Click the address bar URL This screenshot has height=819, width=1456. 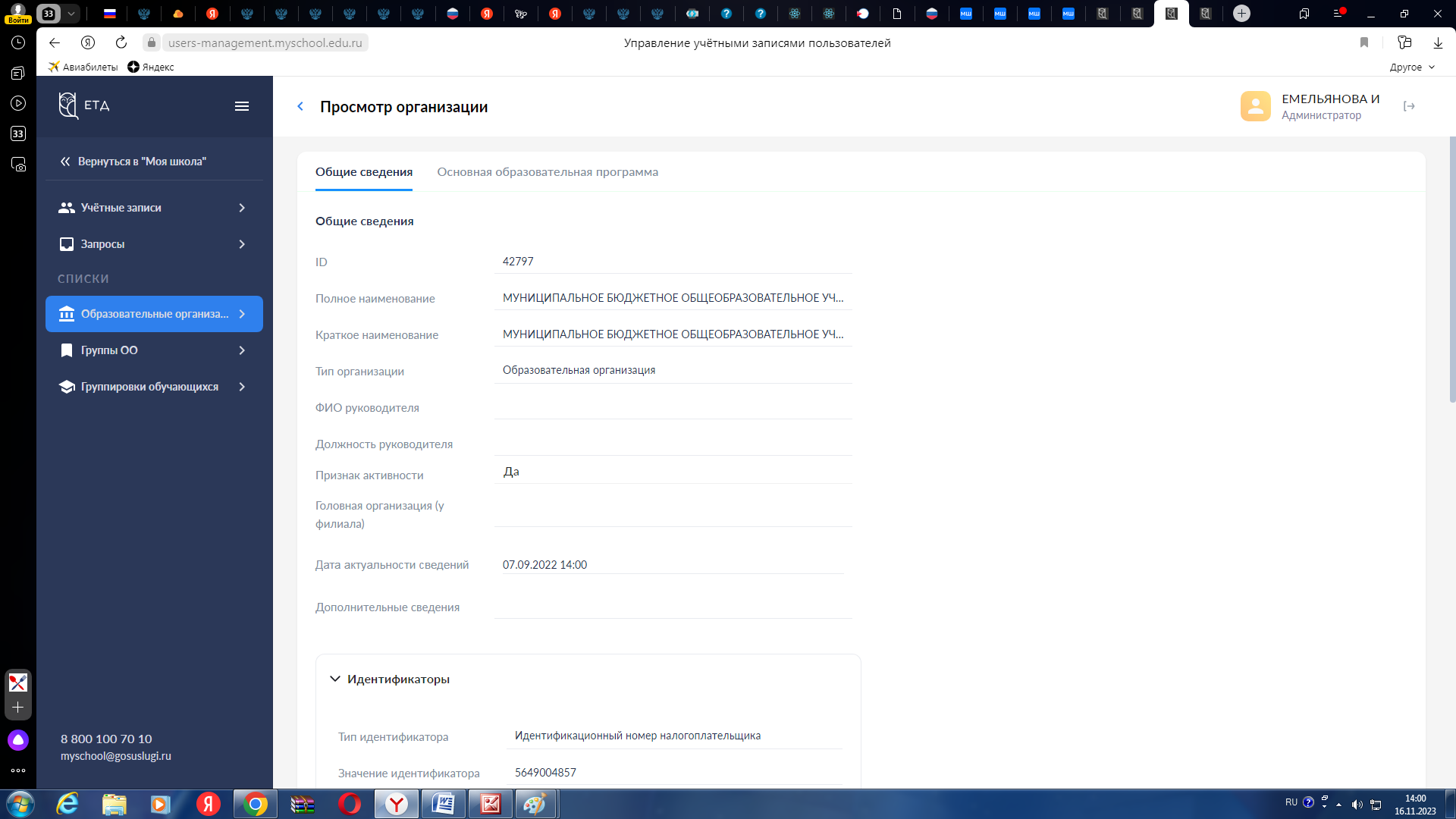tap(265, 42)
